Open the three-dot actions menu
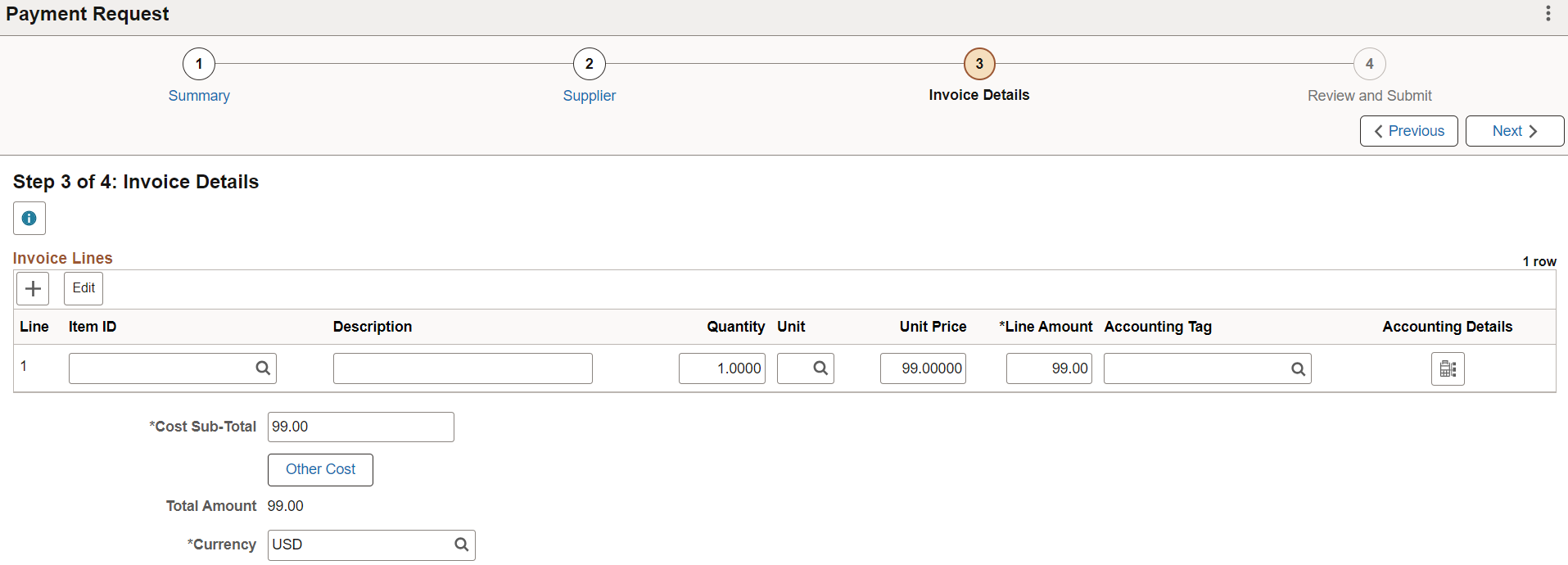 [1548, 14]
